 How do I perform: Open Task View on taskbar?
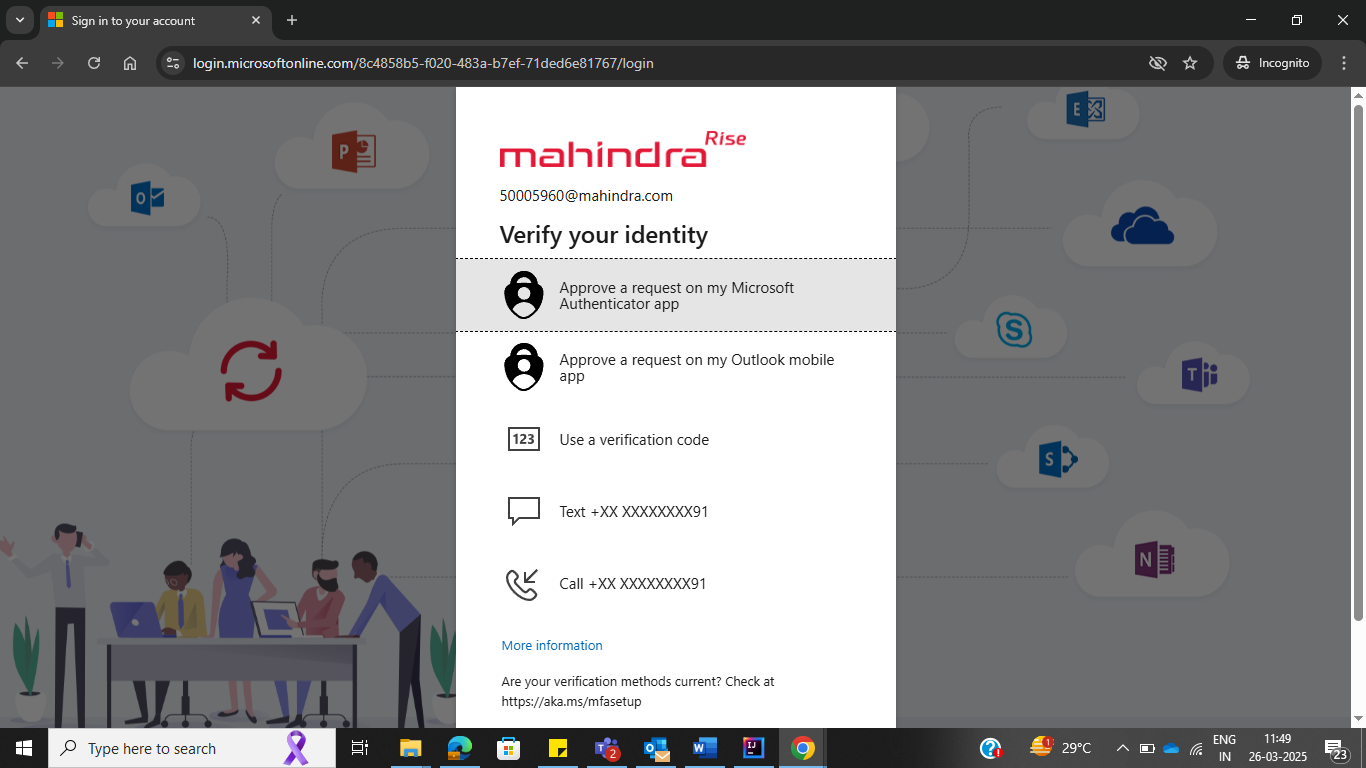tap(360, 748)
